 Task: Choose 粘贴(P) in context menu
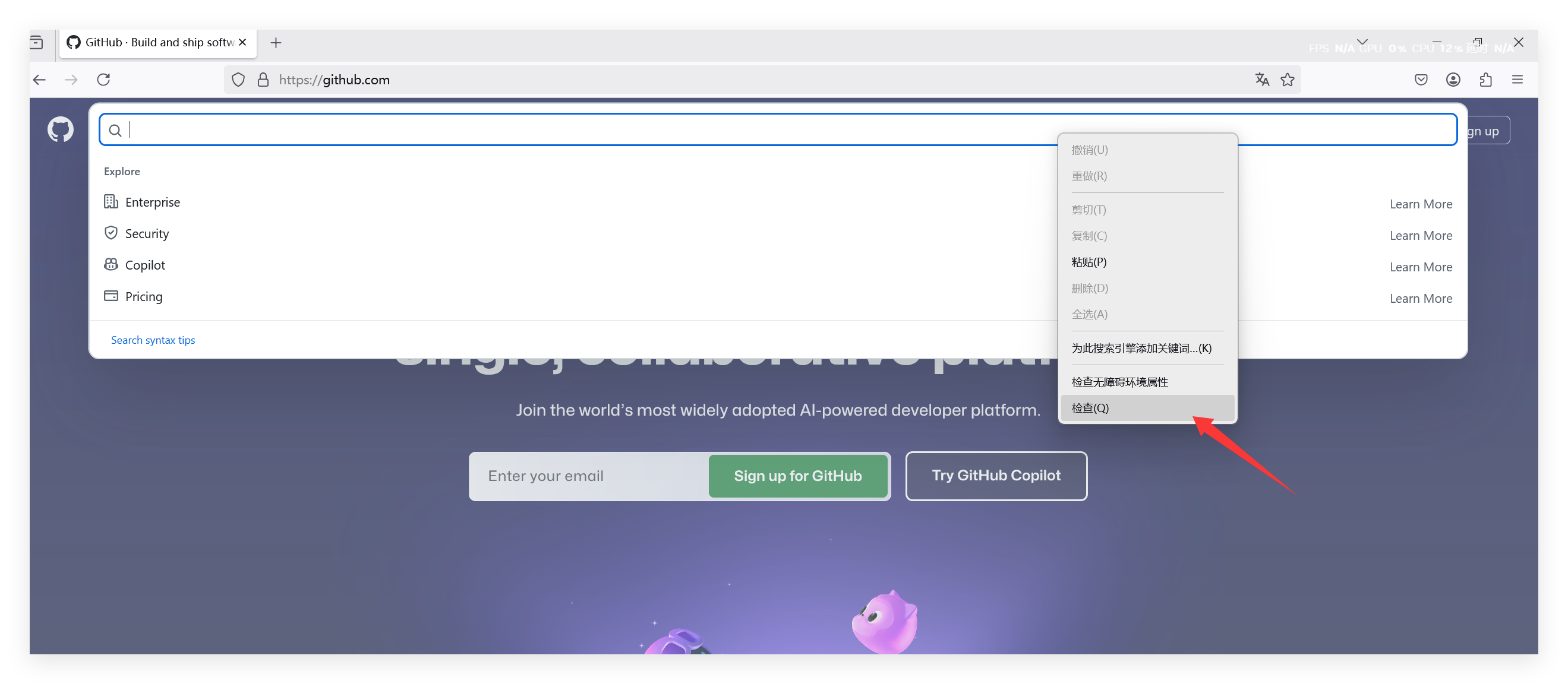click(x=1089, y=262)
